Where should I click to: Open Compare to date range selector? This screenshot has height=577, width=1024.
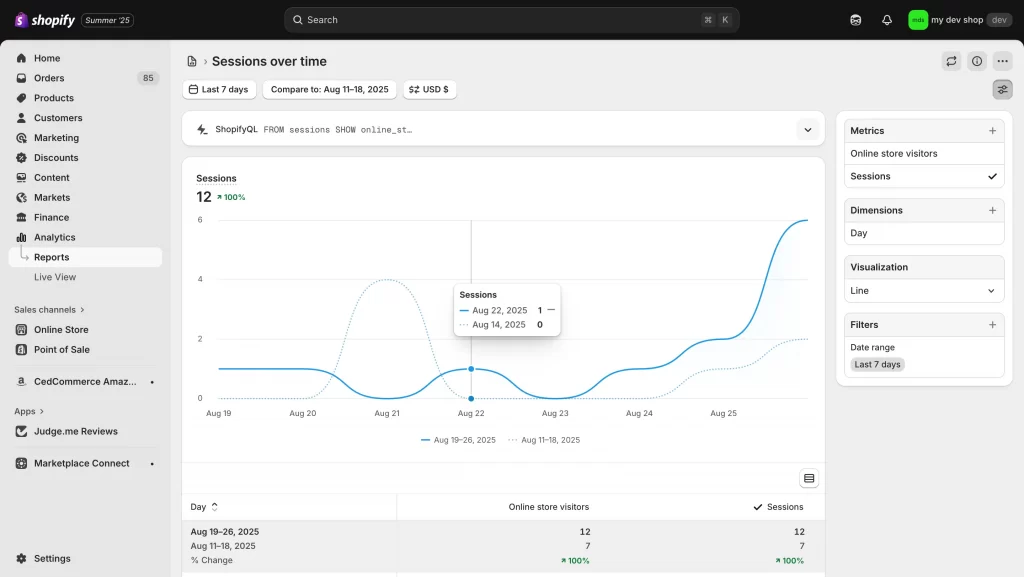pyautogui.click(x=330, y=89)
